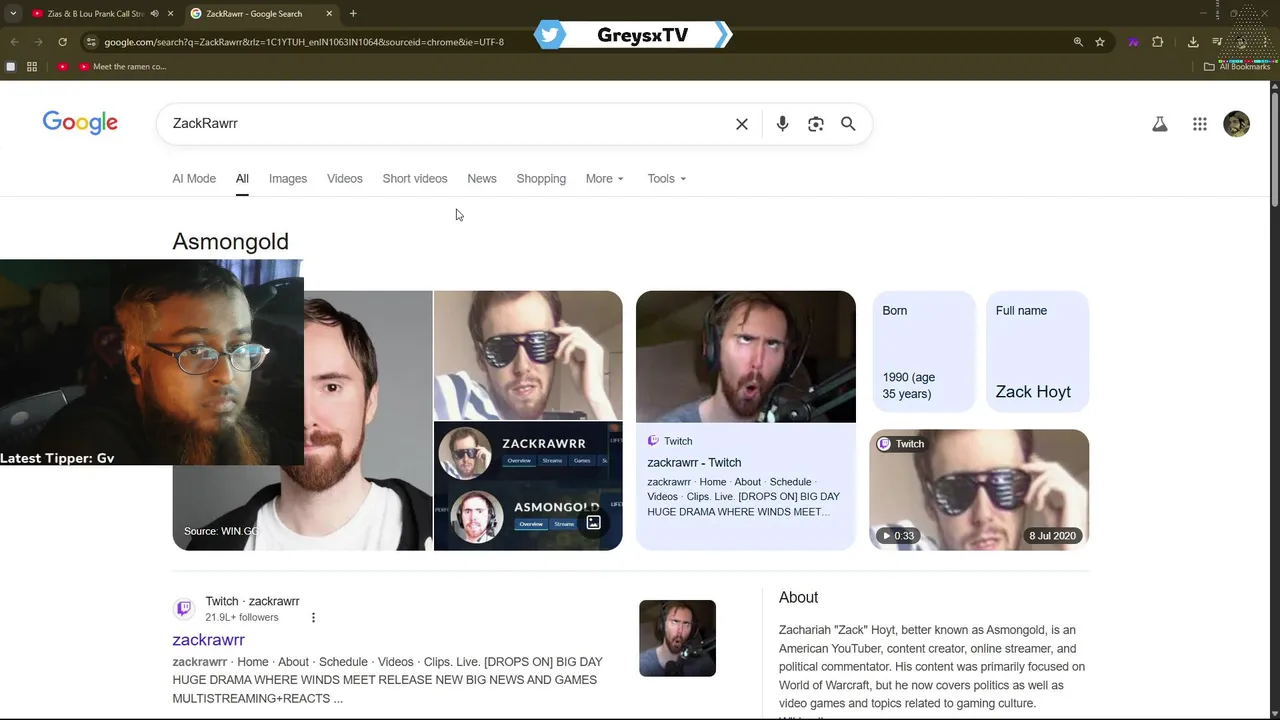This screenshot has width=1280, height=720.
Task: Close the Zias & B Lou tab
Action: click(170, 14)
